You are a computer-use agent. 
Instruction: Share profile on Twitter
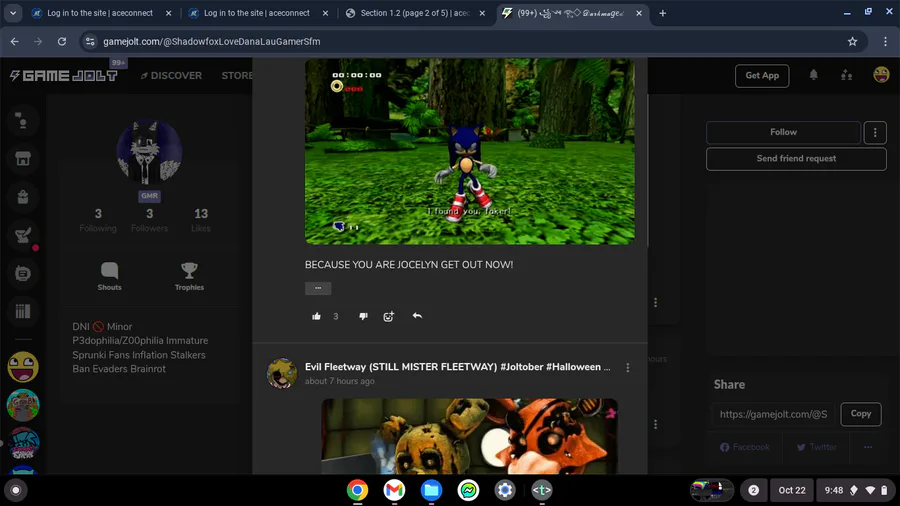(x=816, y=447)
